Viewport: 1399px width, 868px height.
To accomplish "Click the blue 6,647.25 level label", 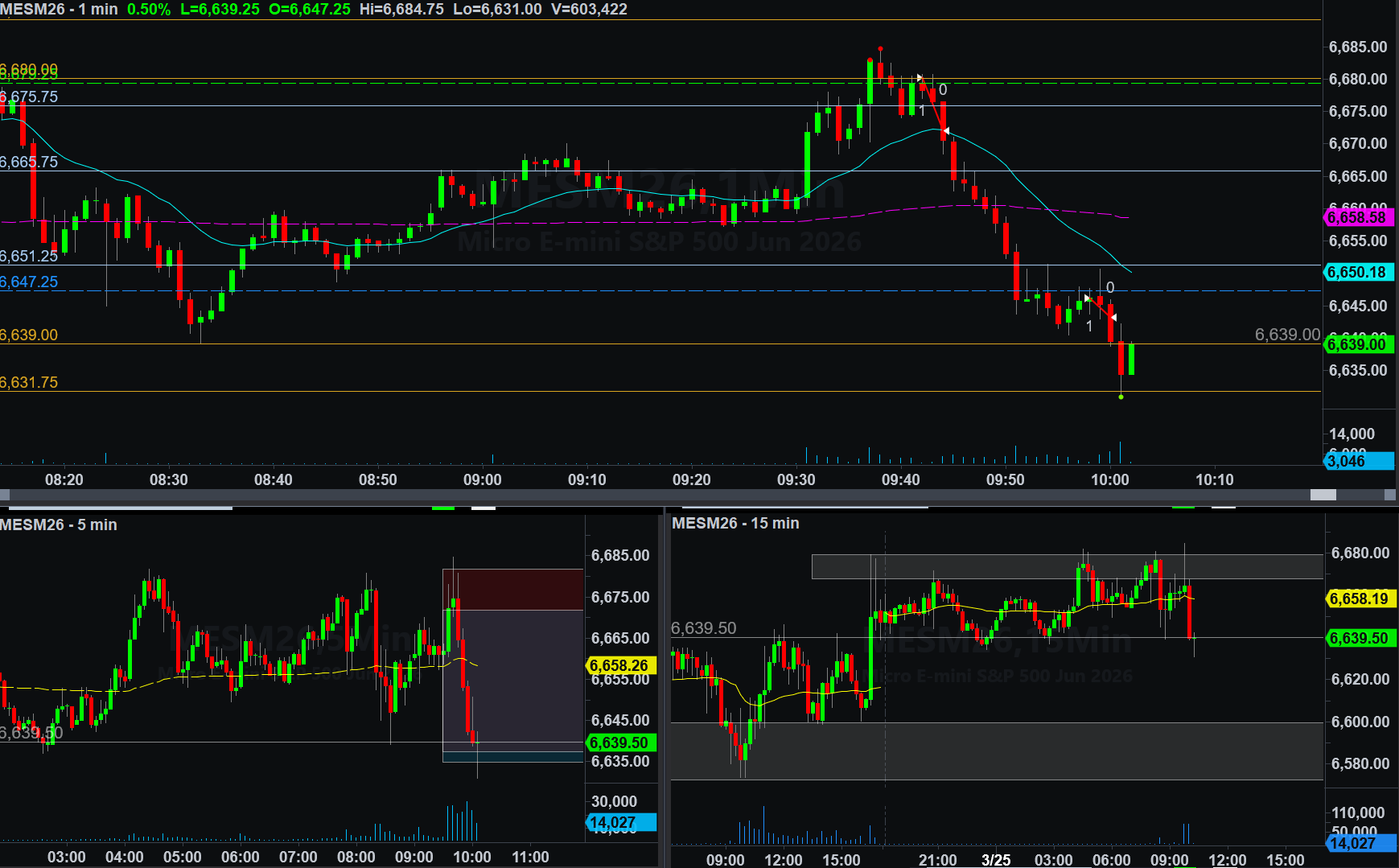I will coord(29,282).
